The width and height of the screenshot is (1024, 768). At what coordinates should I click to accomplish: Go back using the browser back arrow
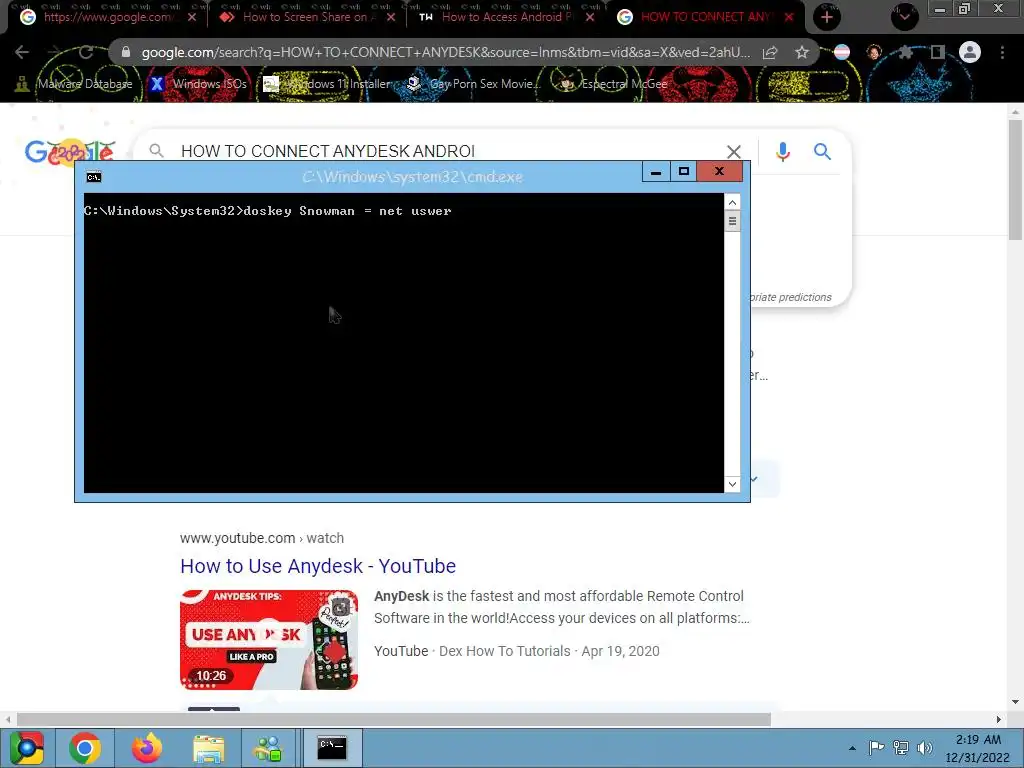point(22,52)
